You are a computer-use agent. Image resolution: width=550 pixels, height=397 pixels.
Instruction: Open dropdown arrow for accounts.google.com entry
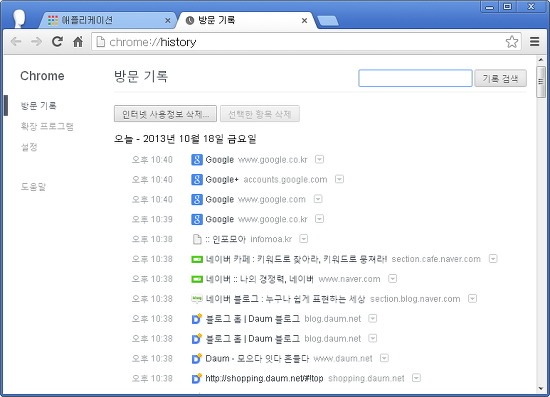[x=339, y=180]
